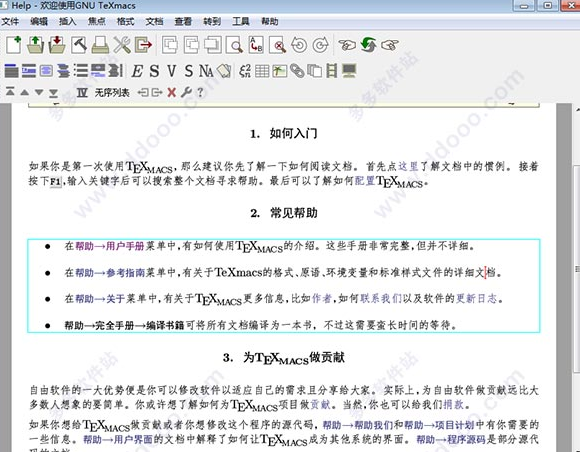The height and width of the screenshot is (452, 580).
Task: Remove item with red X icon
Action: pos(171,92)
